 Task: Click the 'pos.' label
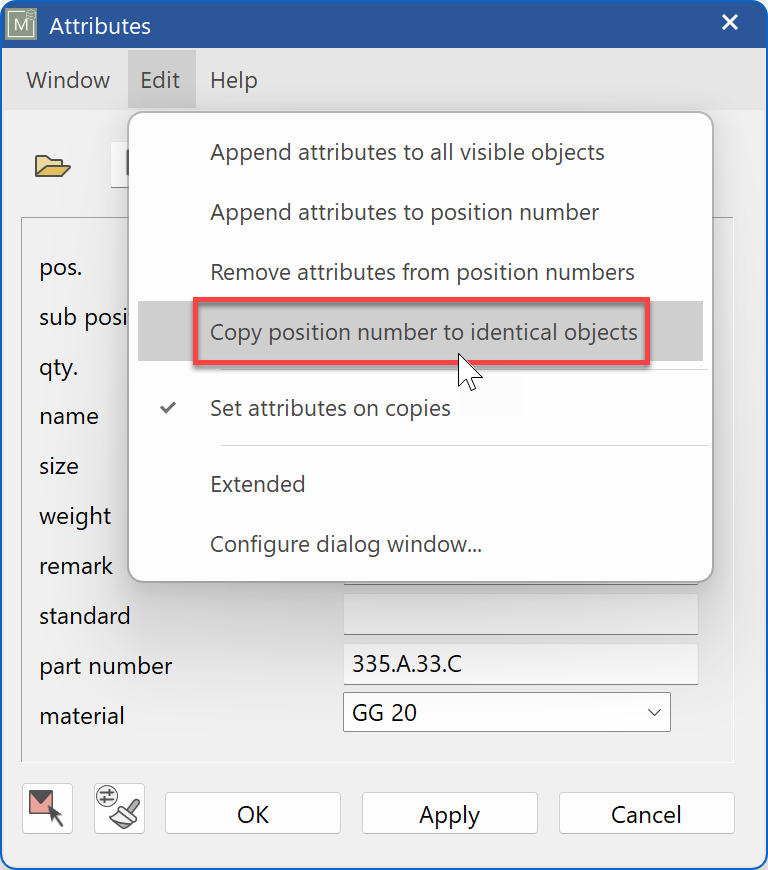(60, 268)
